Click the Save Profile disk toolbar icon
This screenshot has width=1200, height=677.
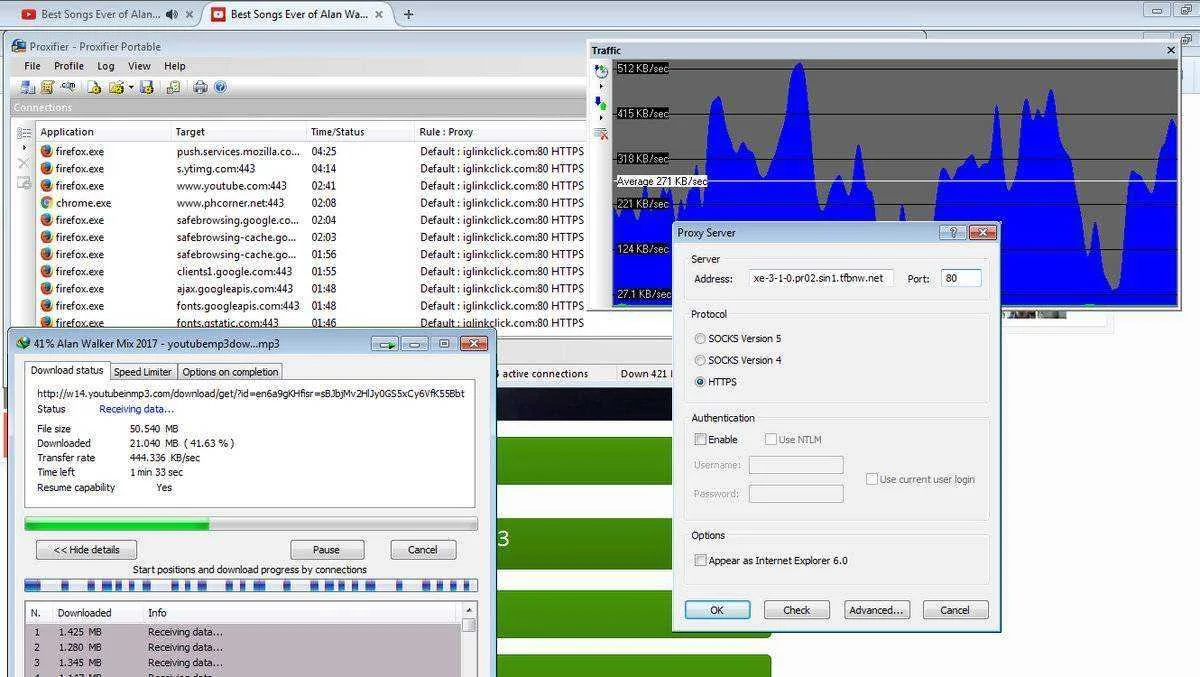[147, 88]
